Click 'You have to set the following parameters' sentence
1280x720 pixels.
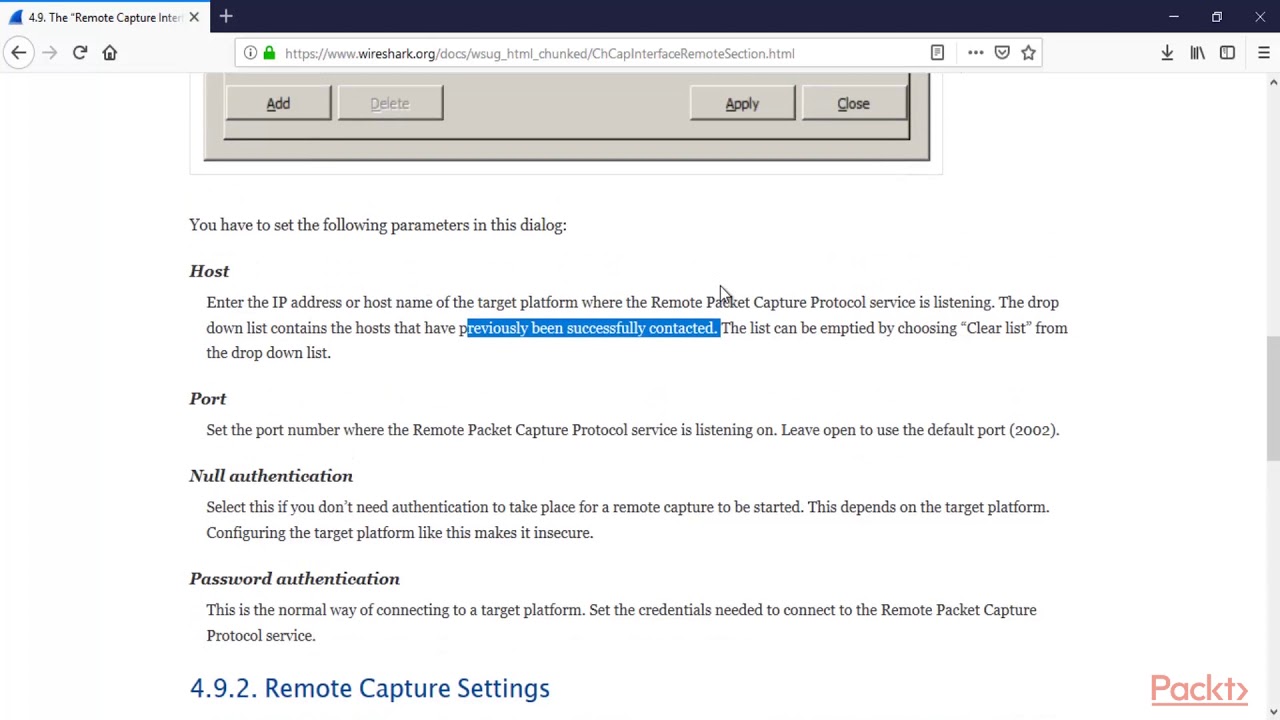pos(378,225)
